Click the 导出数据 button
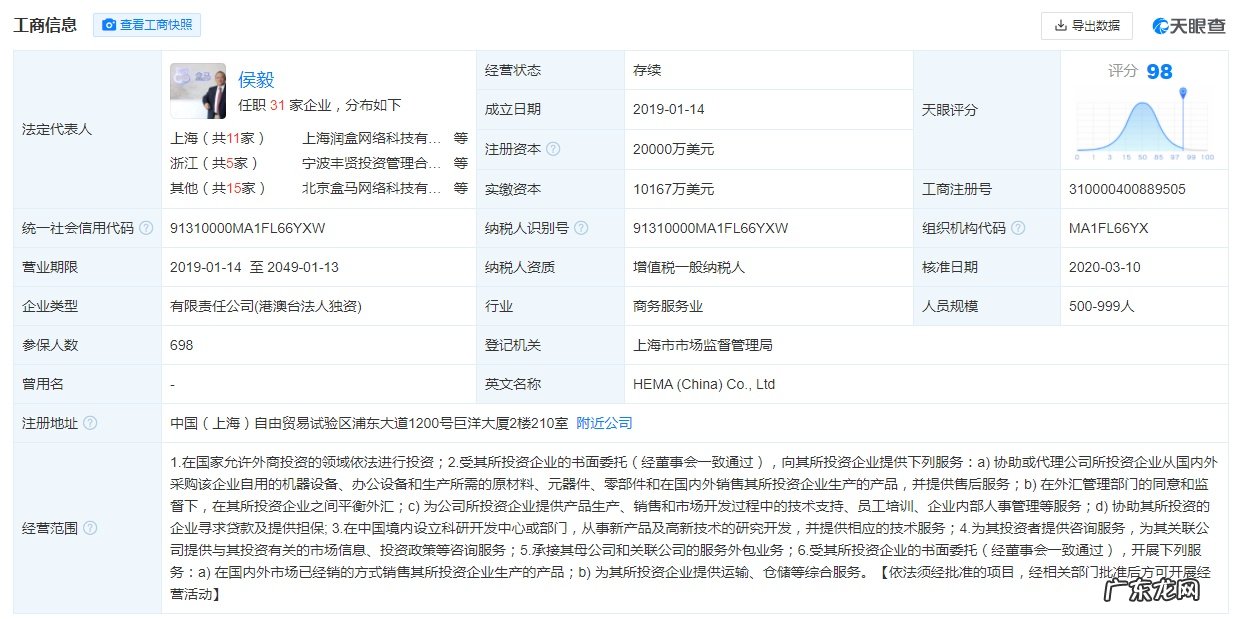Viewport: 1238px width, 619px height. coord(1086,26)
